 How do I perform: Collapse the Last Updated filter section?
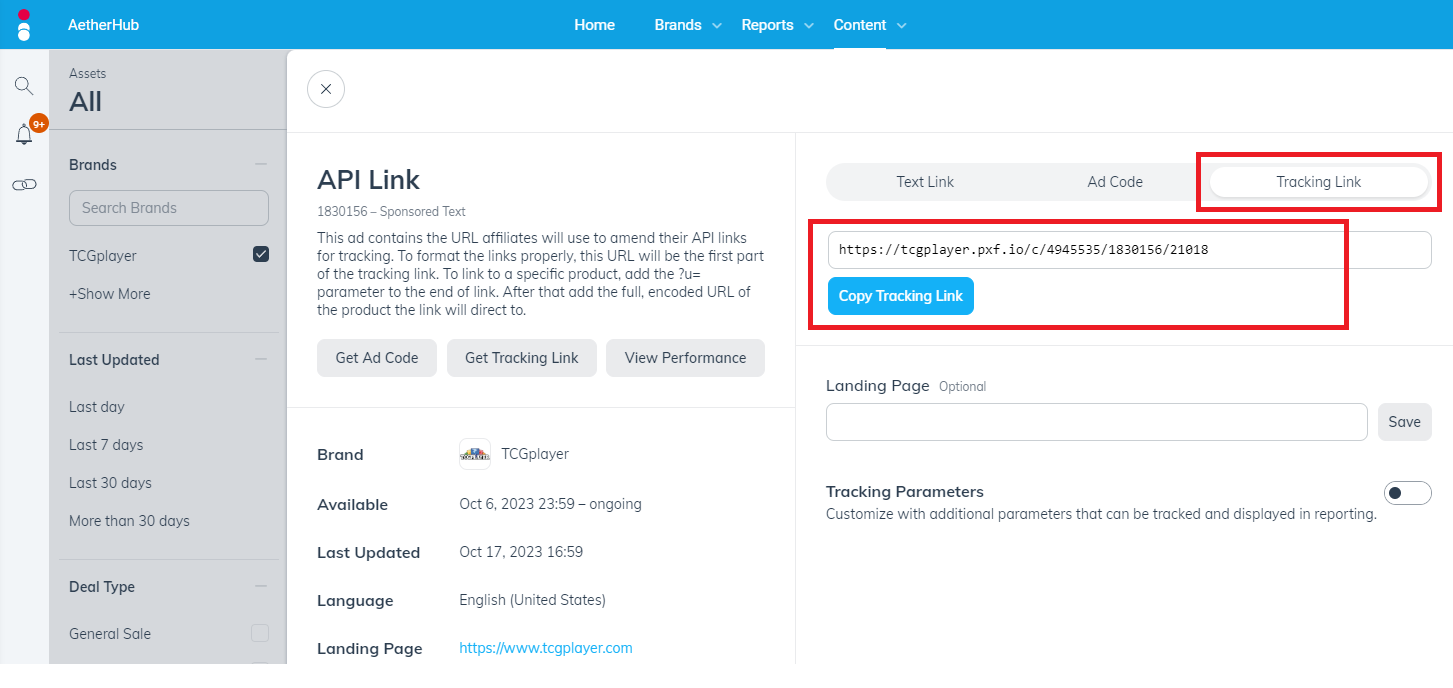click(261, 359)
